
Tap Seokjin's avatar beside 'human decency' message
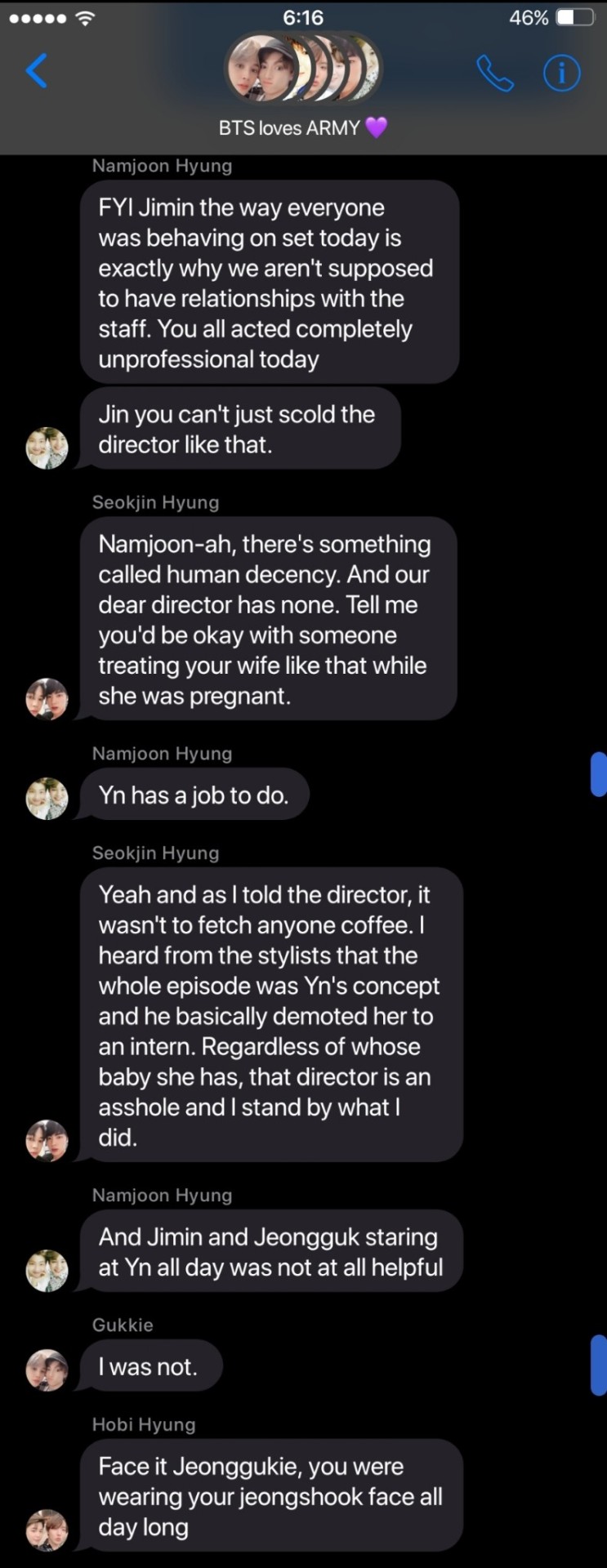pyautogui.click(x=47, y=699)
